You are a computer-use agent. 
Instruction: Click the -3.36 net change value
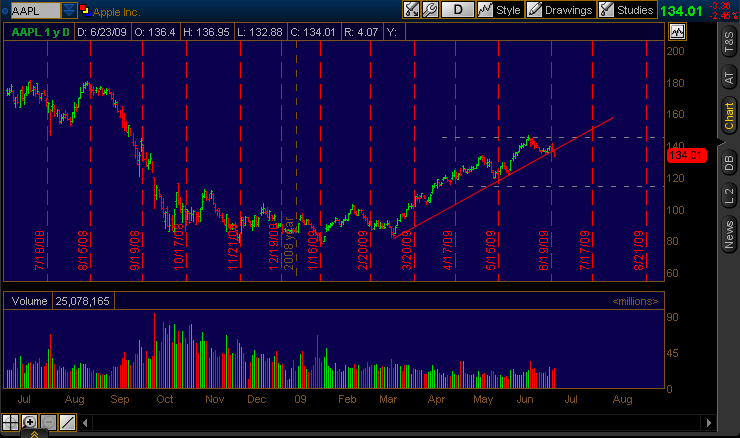(x=721, y=6)
